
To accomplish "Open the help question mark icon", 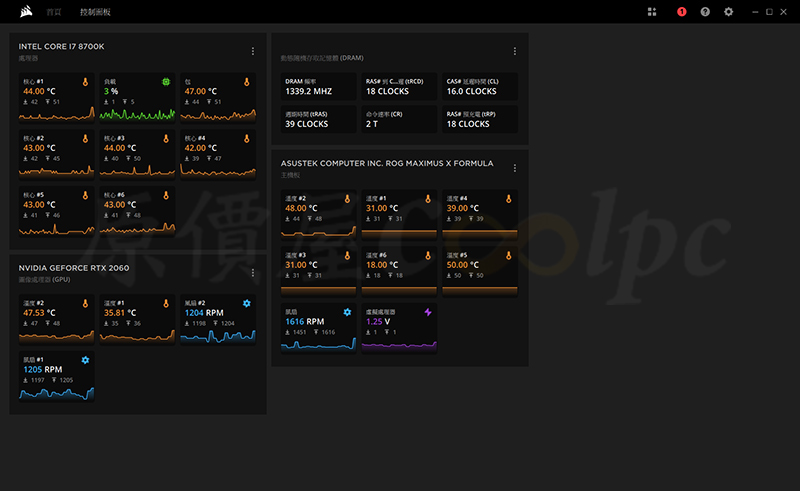I will [705, 12].
